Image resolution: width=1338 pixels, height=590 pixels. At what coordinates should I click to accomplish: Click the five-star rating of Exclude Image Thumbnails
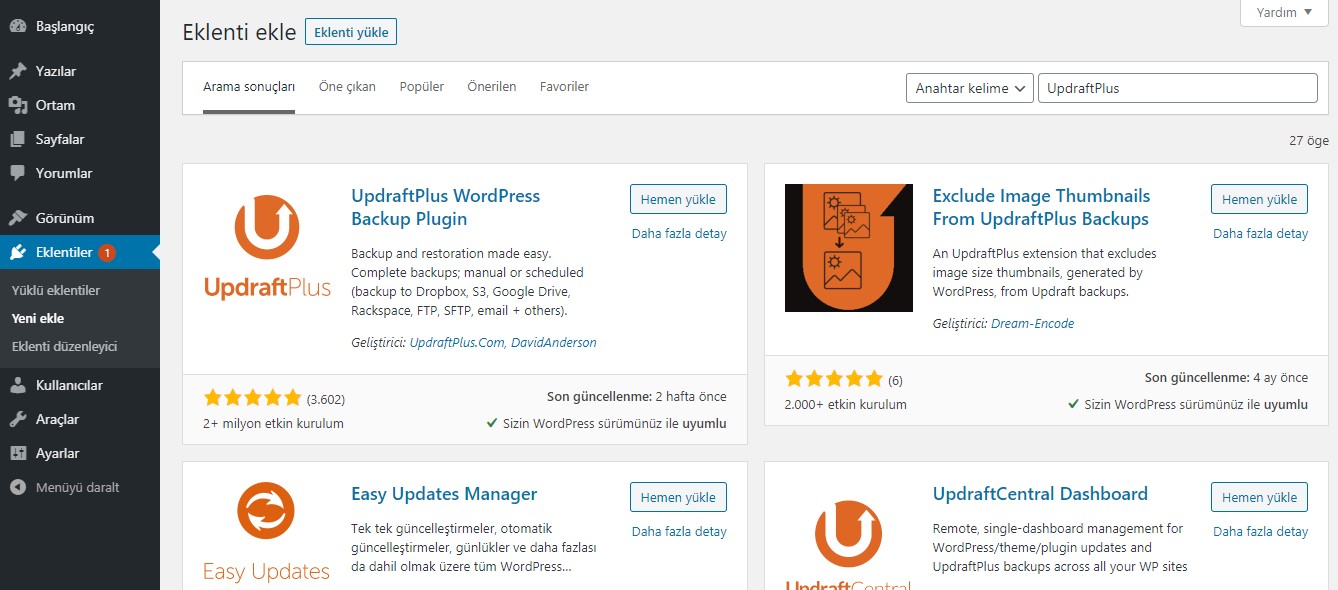coord(834,378)
